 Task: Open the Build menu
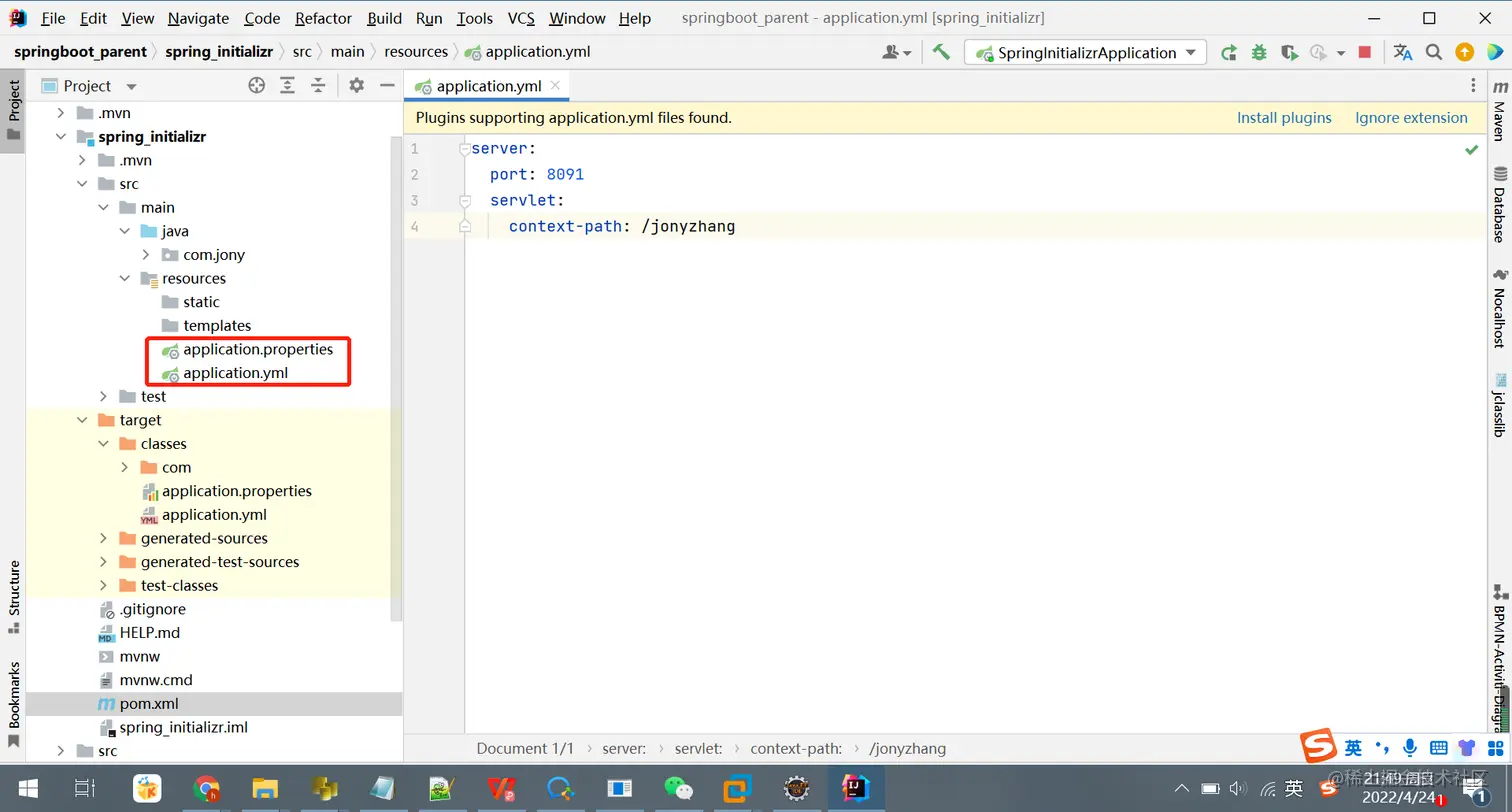click(384, 18)
